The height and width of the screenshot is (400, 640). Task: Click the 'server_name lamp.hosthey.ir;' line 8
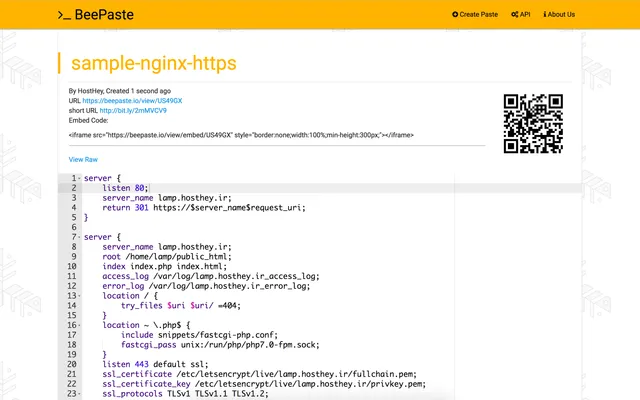tap(167, 247)
